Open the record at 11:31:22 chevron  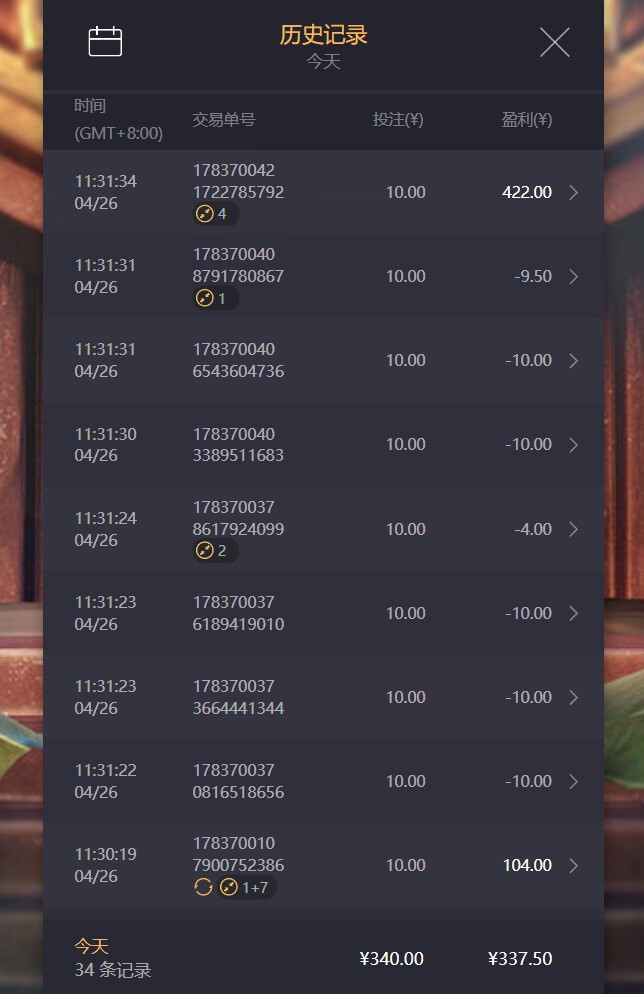point(574,781)
